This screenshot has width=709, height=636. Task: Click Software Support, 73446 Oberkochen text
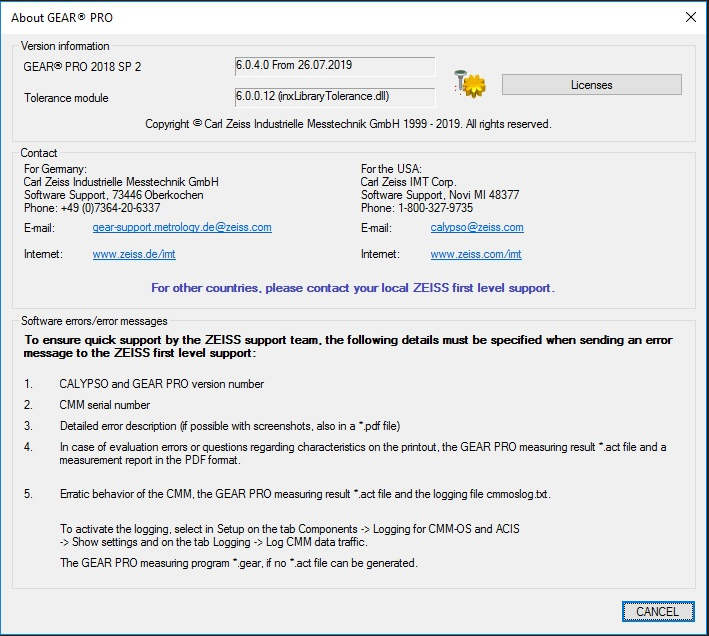click(x=113, y=195)
